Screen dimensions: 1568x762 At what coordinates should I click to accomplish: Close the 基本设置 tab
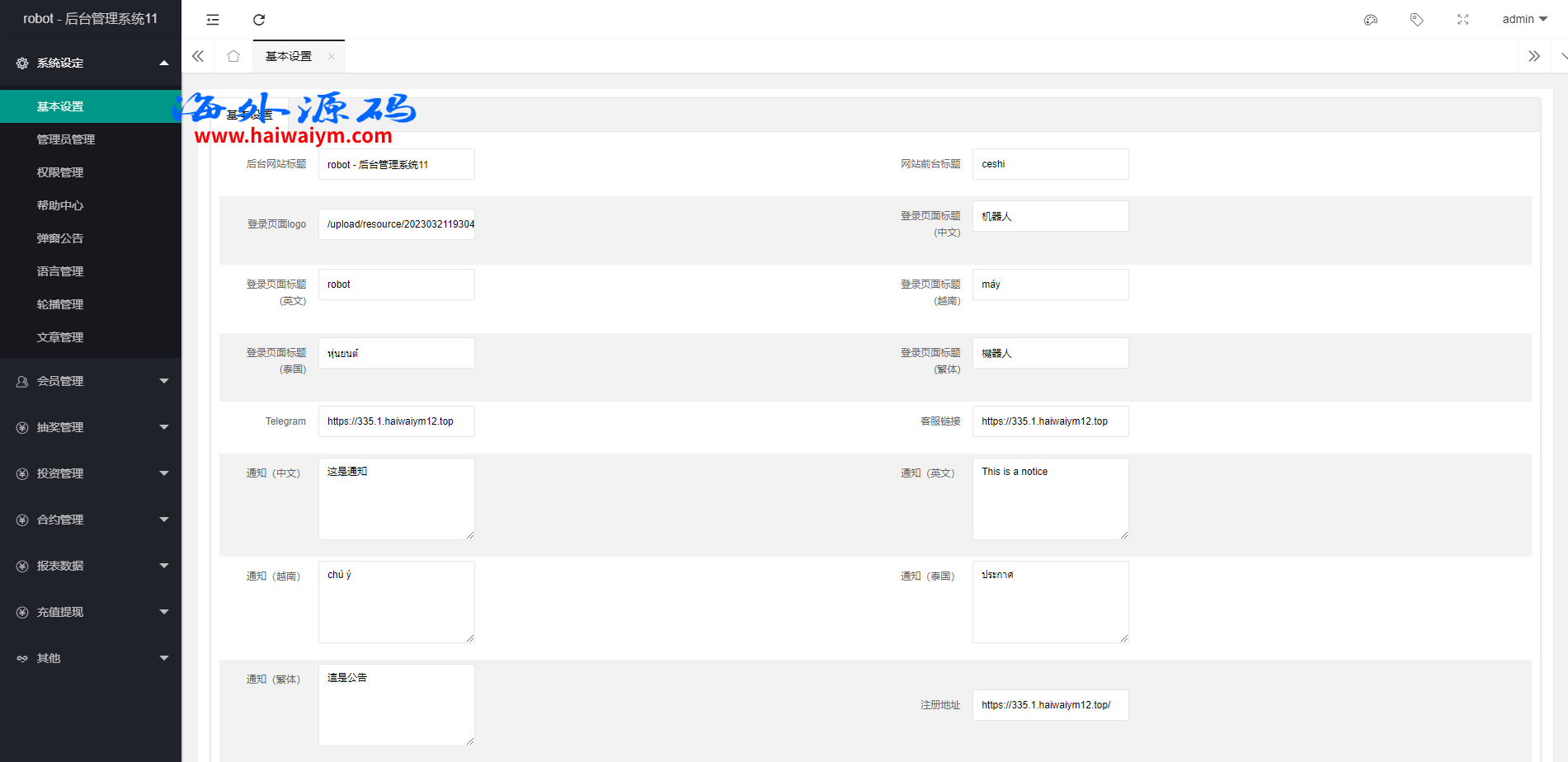(x=332, y=57)
